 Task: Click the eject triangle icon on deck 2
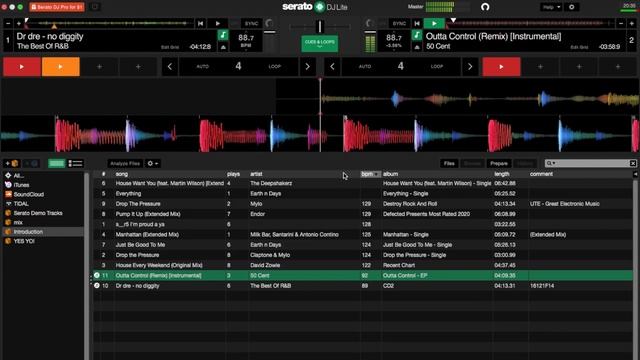pos(417,47)
